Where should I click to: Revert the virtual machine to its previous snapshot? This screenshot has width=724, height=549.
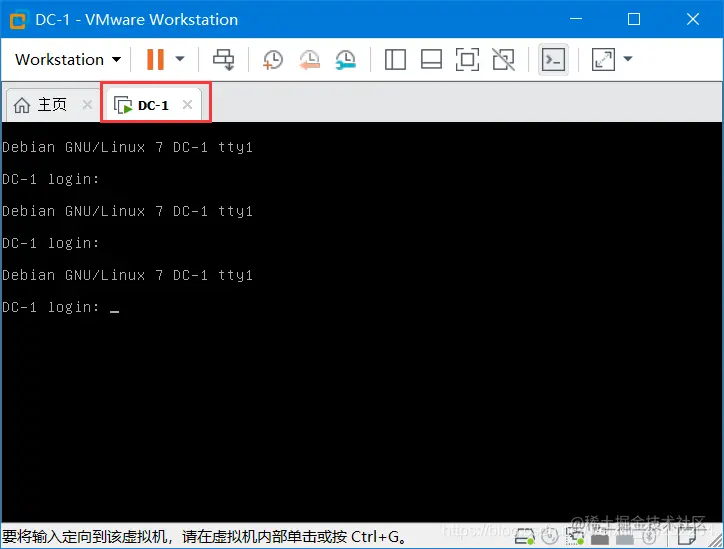point(309,60)
